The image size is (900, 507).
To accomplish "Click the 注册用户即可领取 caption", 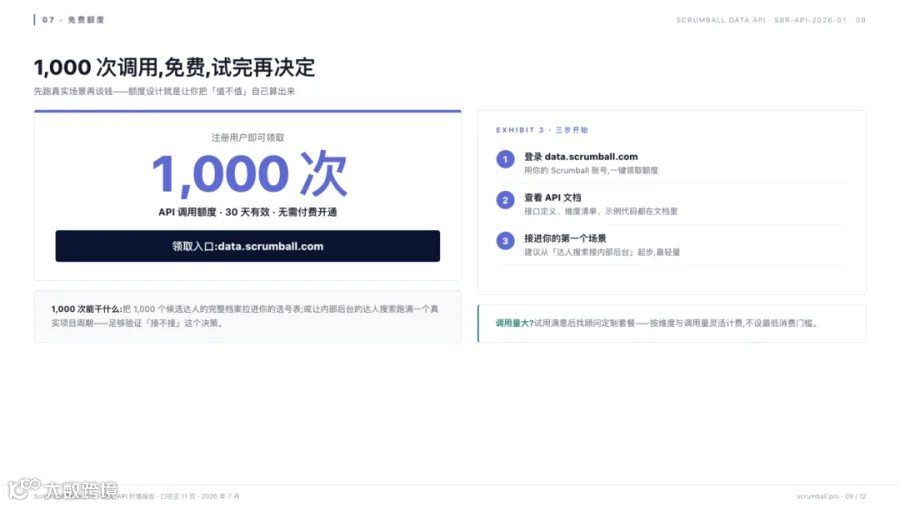I will tap(247, 138).
